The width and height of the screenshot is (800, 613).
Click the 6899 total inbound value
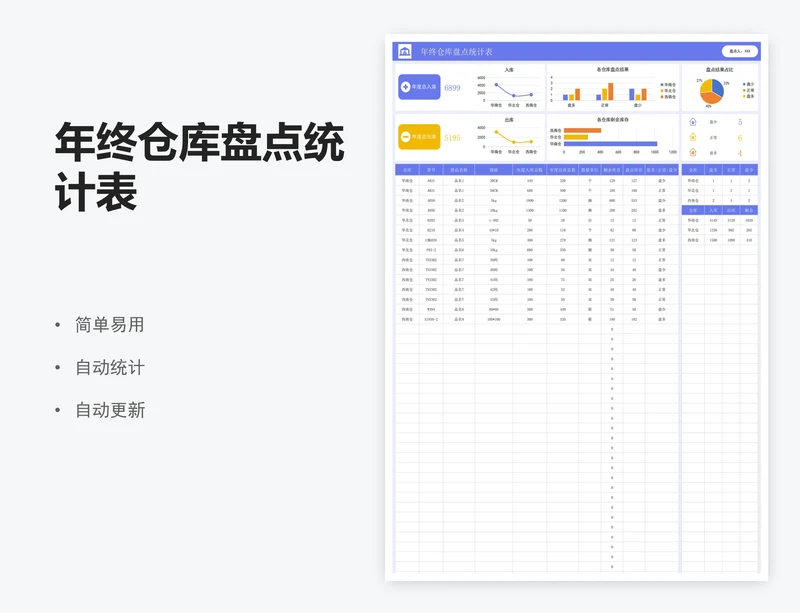click(452, 88)
